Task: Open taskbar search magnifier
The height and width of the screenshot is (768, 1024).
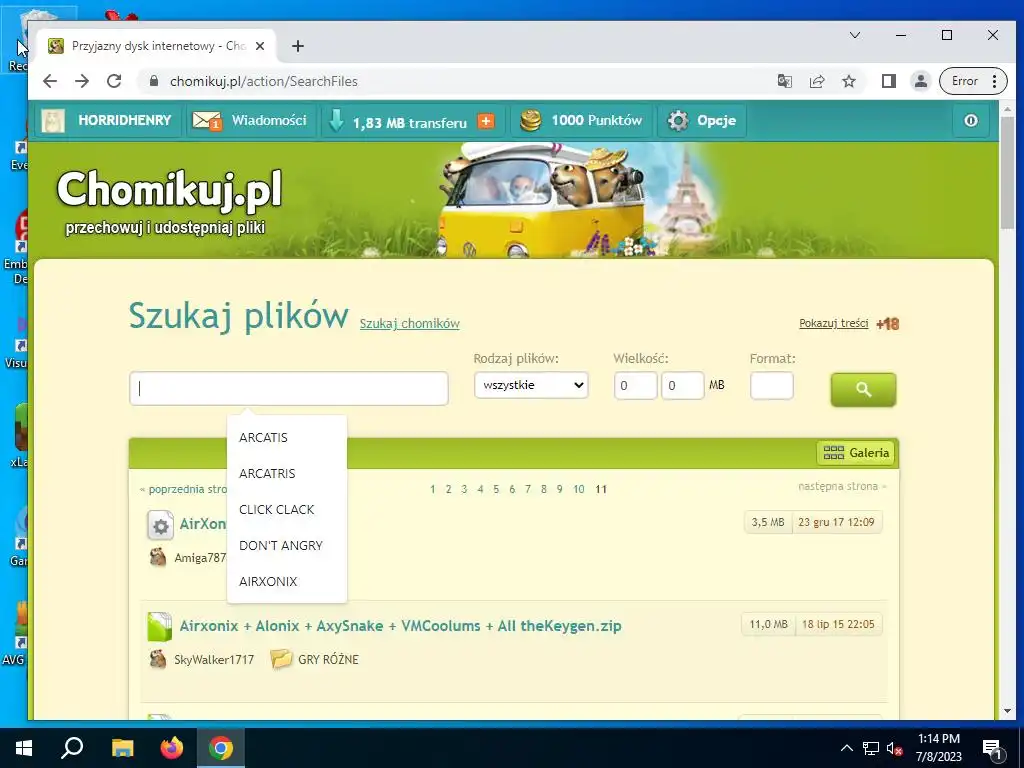Action: pyautogui.click(x=72, y=748)
